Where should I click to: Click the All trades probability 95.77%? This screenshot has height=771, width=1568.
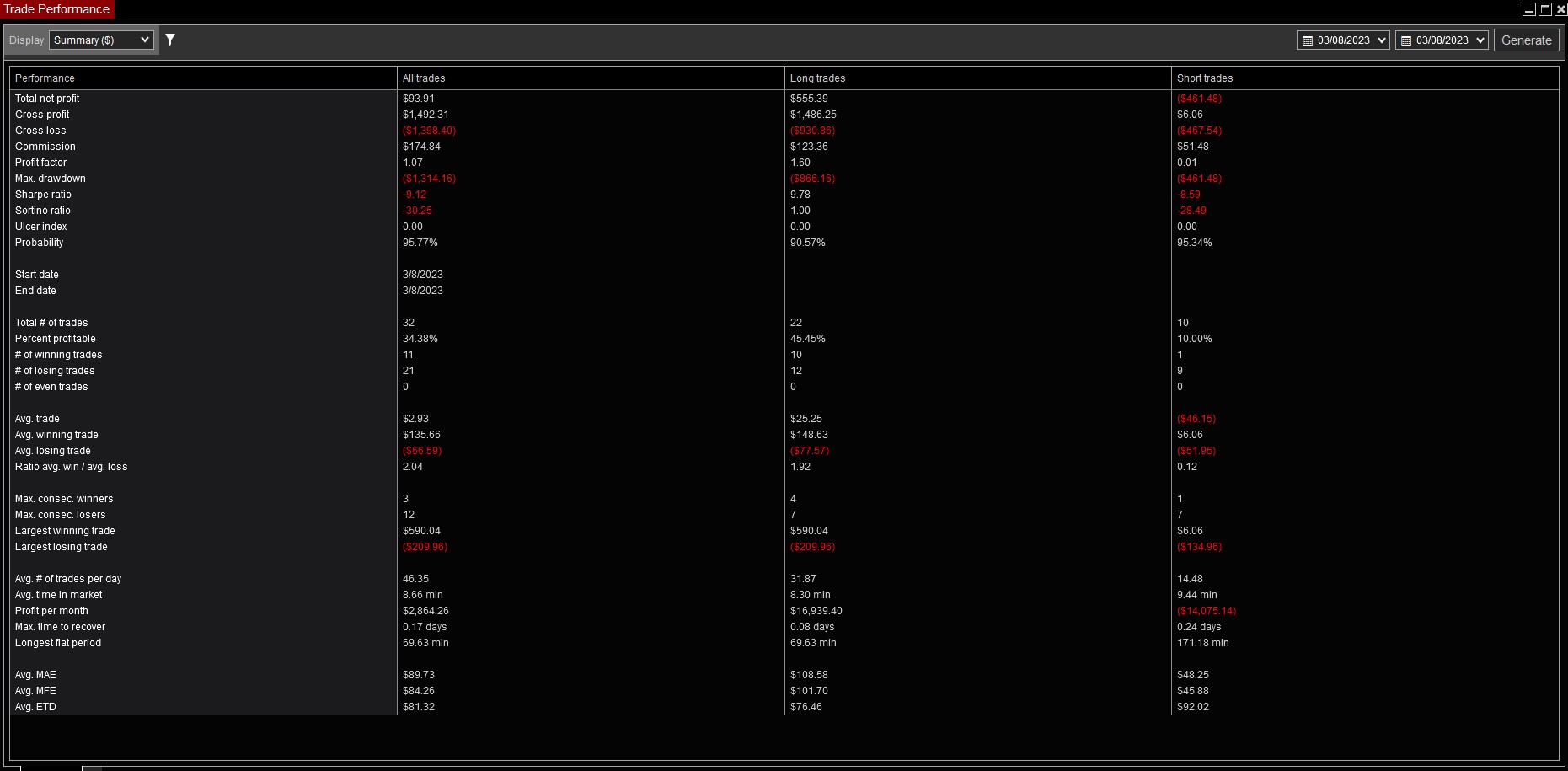(x=420, y=243)
